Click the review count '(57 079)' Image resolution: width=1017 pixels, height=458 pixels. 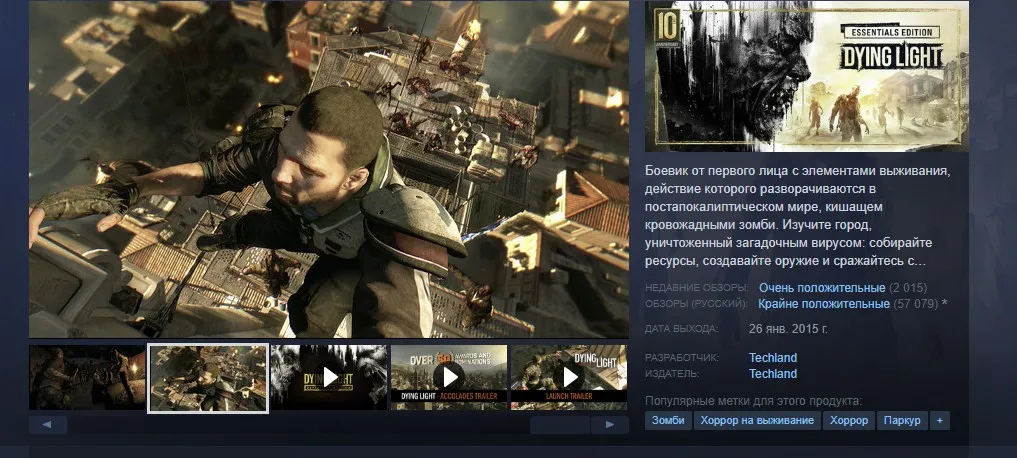[x=916, y=304]
